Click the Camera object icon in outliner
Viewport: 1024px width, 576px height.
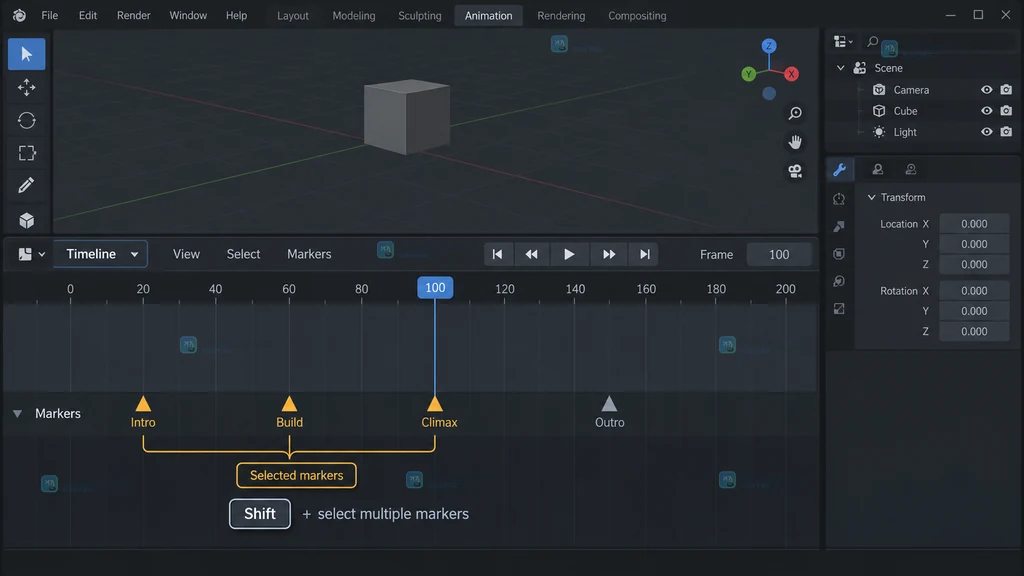pos(879,89)
